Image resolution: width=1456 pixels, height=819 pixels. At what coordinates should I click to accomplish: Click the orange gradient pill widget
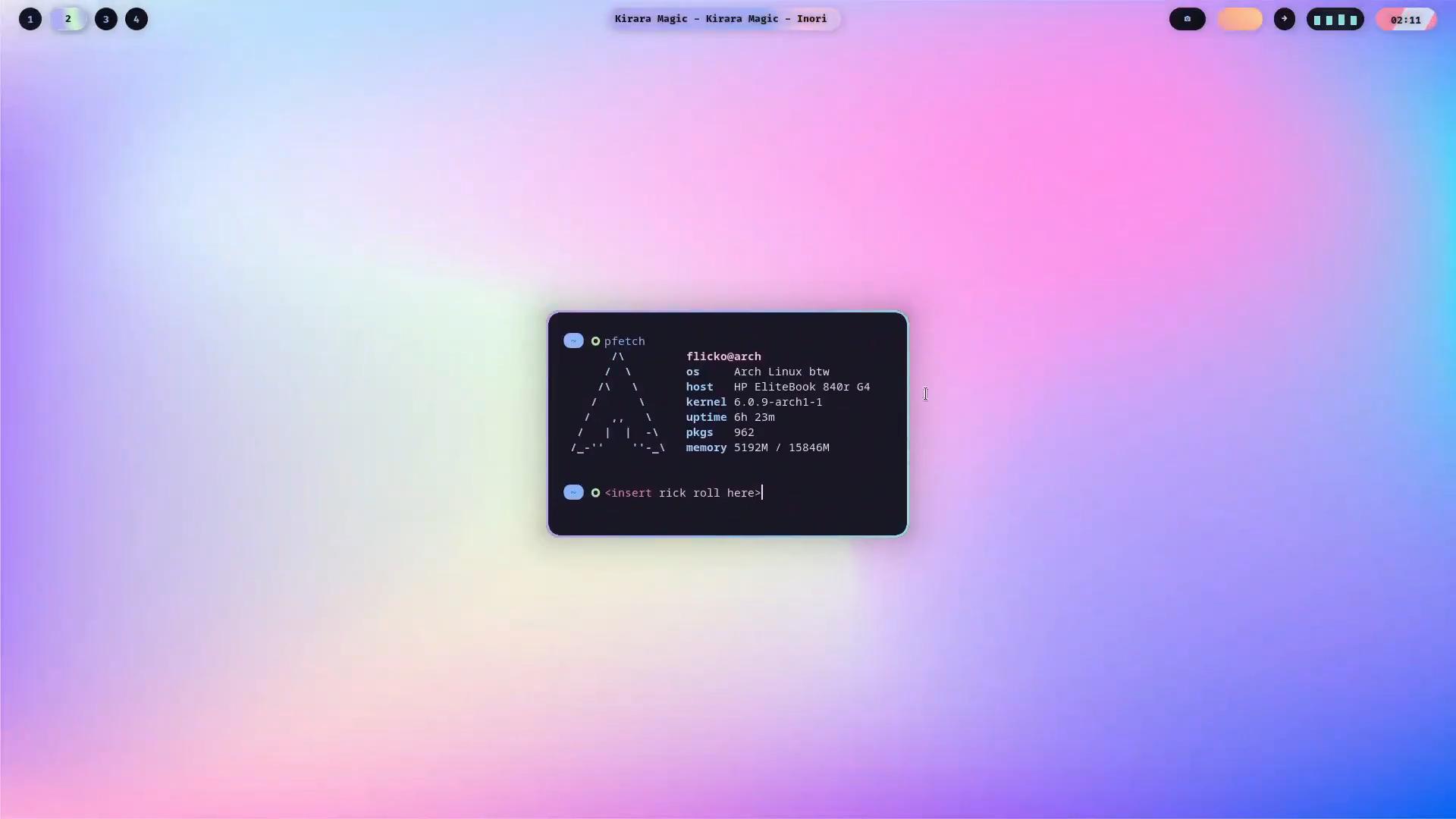[1240, 19]
